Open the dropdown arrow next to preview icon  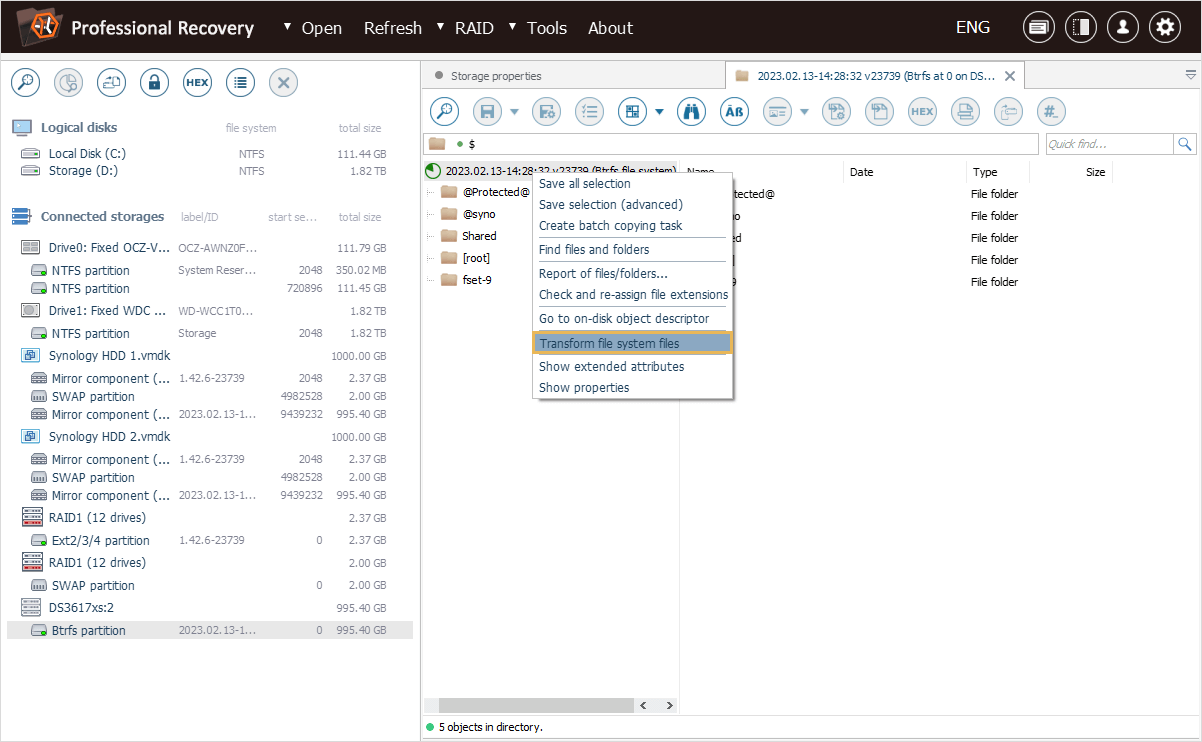pyautogui.click(x=804, y=112)
